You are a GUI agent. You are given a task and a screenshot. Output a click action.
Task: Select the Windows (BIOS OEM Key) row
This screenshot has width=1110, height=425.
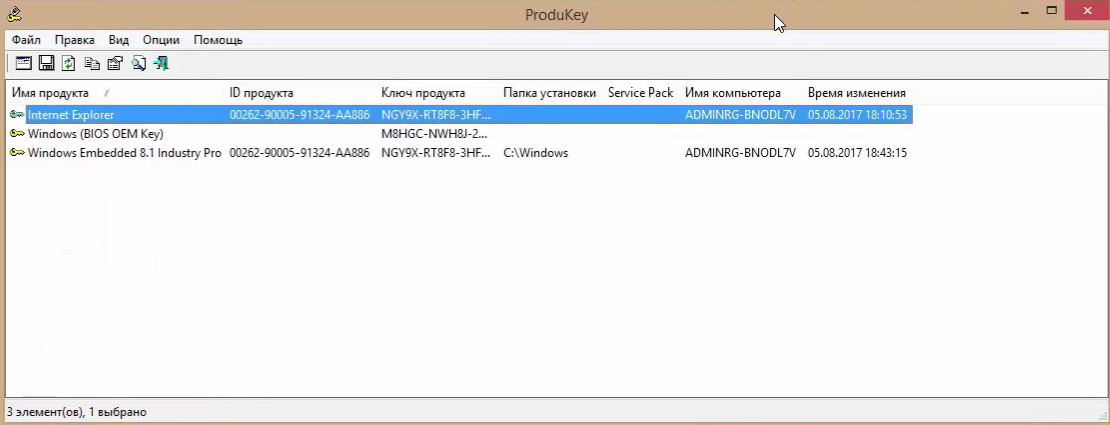tap(96, 134)
